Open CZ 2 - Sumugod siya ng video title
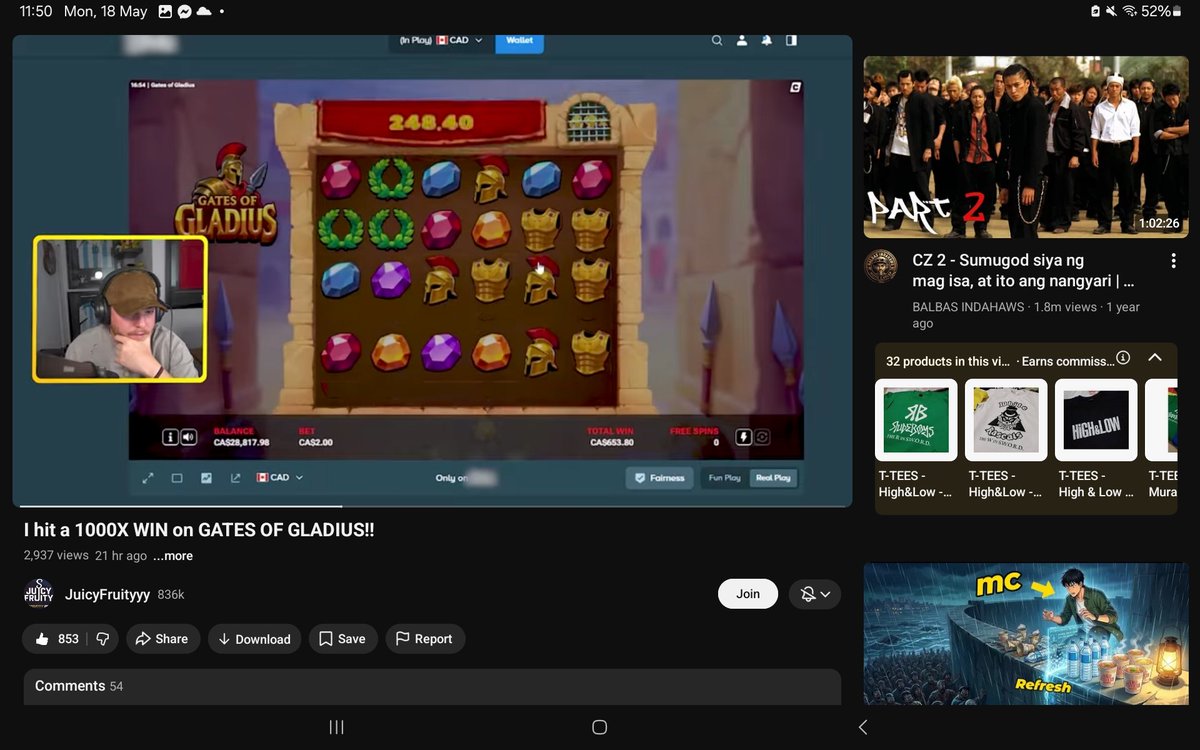The height and width of the screenshot is (750, 1200). coord(1023,271)
